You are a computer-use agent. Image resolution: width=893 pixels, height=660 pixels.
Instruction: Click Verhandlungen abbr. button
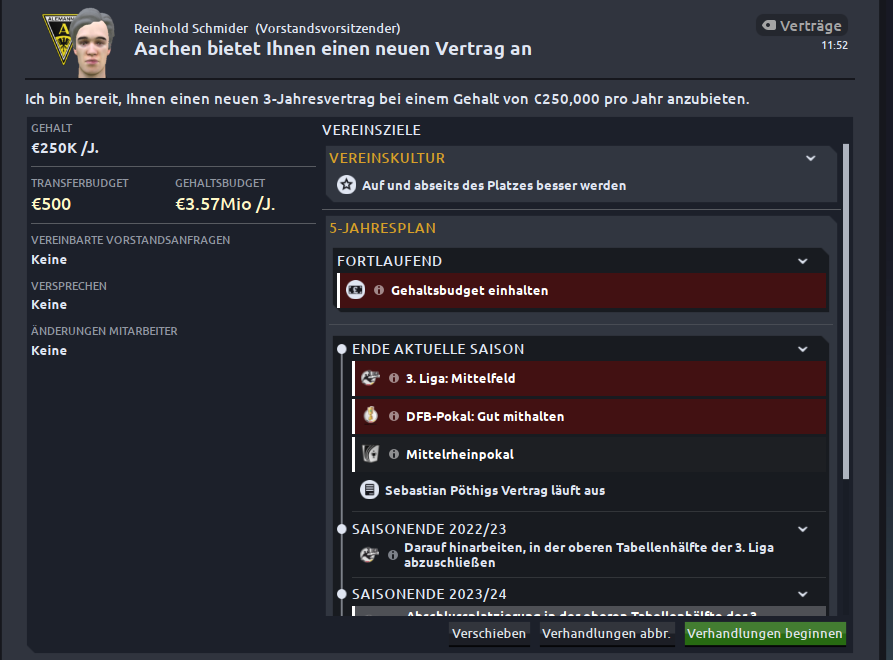(x=607, y=634)
